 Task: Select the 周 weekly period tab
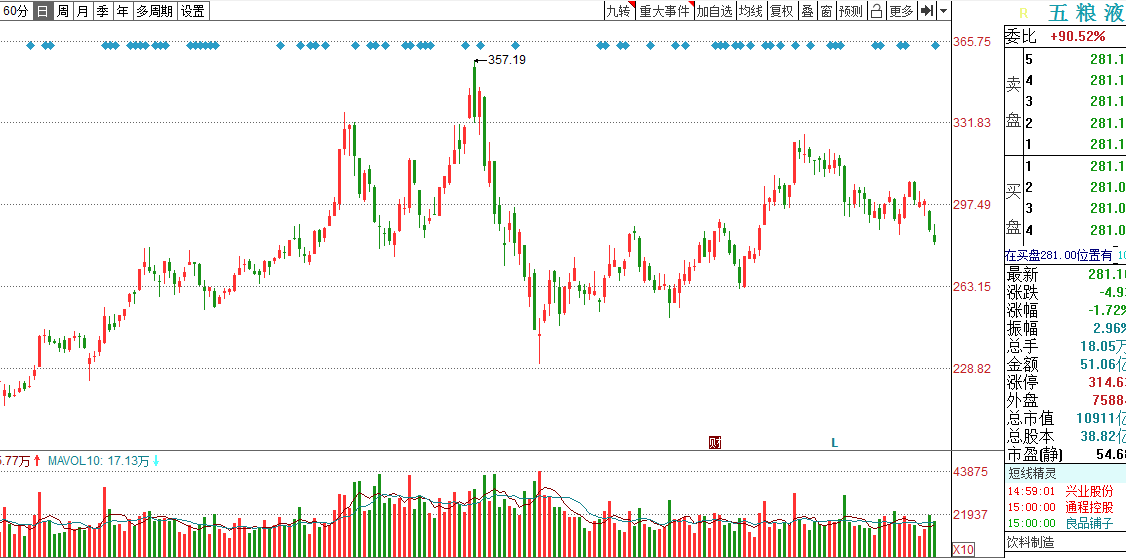63,11
